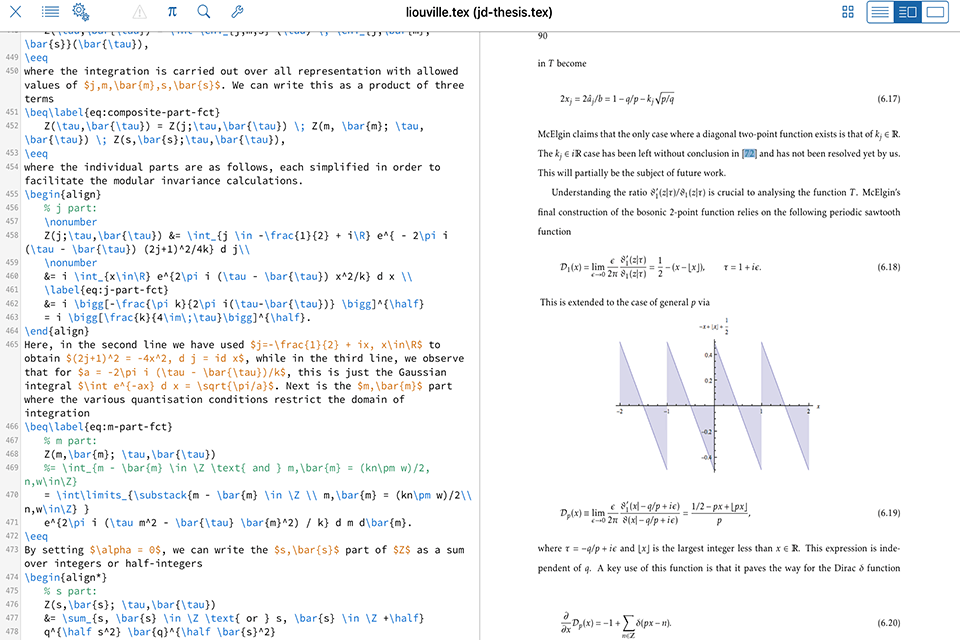Select the title liouville.tex (jd-thesis.tex)
This screenshot has width=960, height=640.
pos(479,12)
